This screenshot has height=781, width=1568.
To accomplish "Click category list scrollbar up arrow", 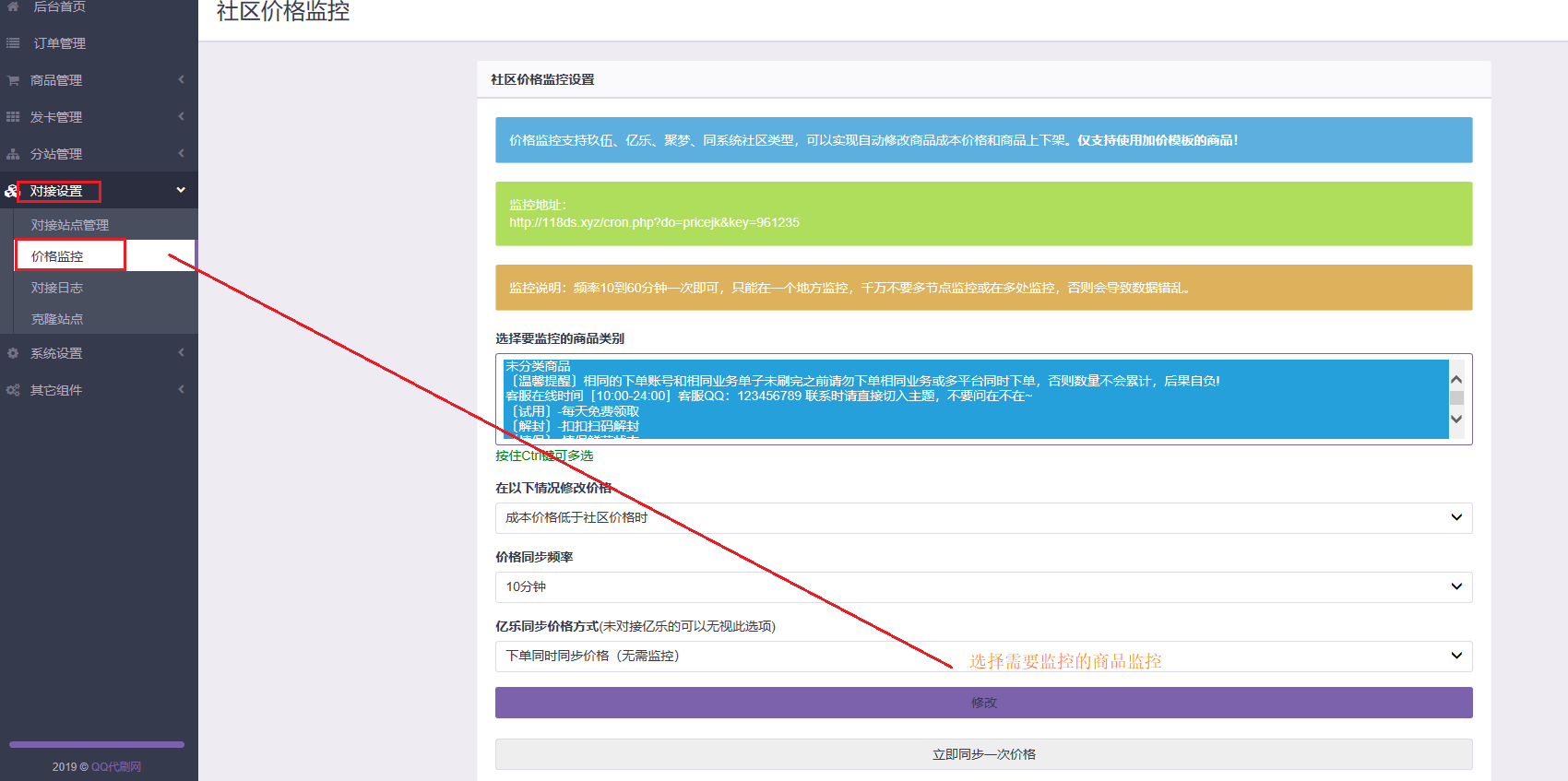I will 1456,379.
